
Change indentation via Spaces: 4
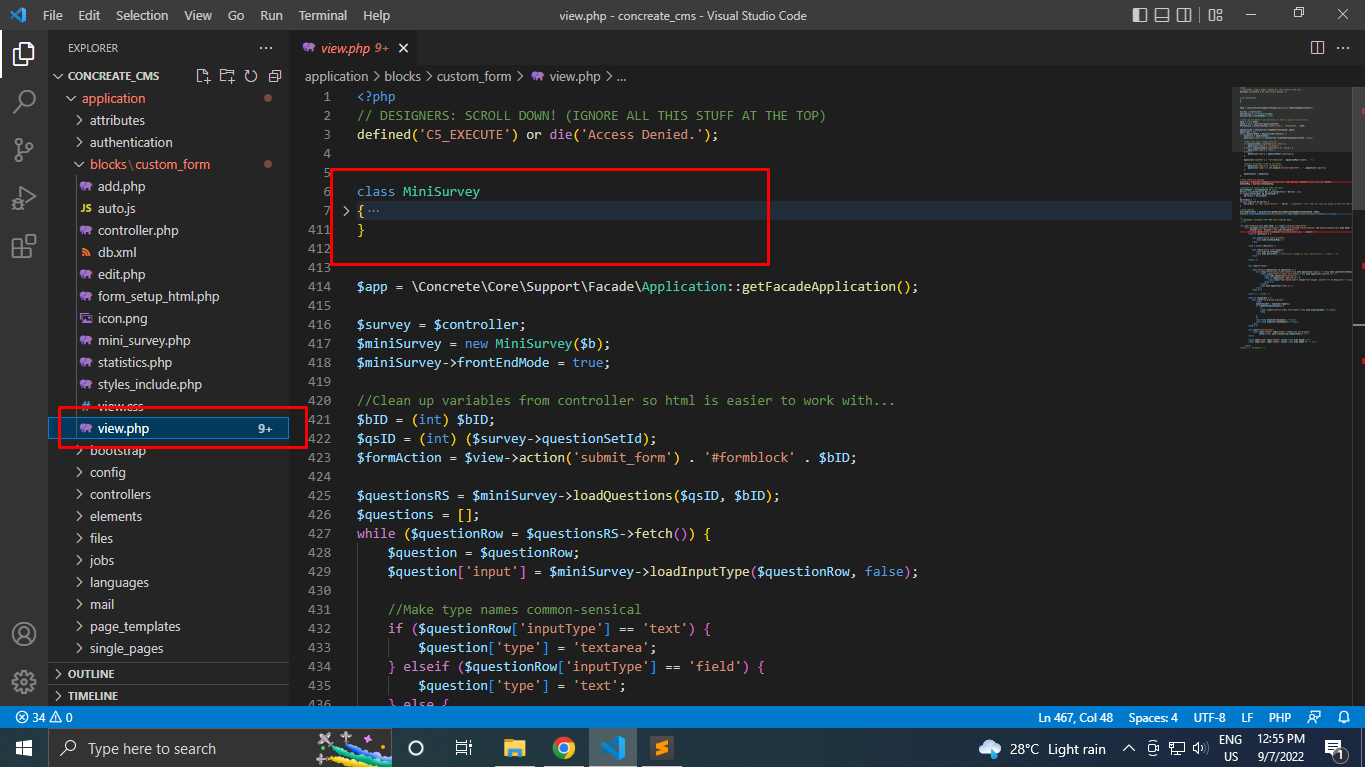[x=1153, y=717]
